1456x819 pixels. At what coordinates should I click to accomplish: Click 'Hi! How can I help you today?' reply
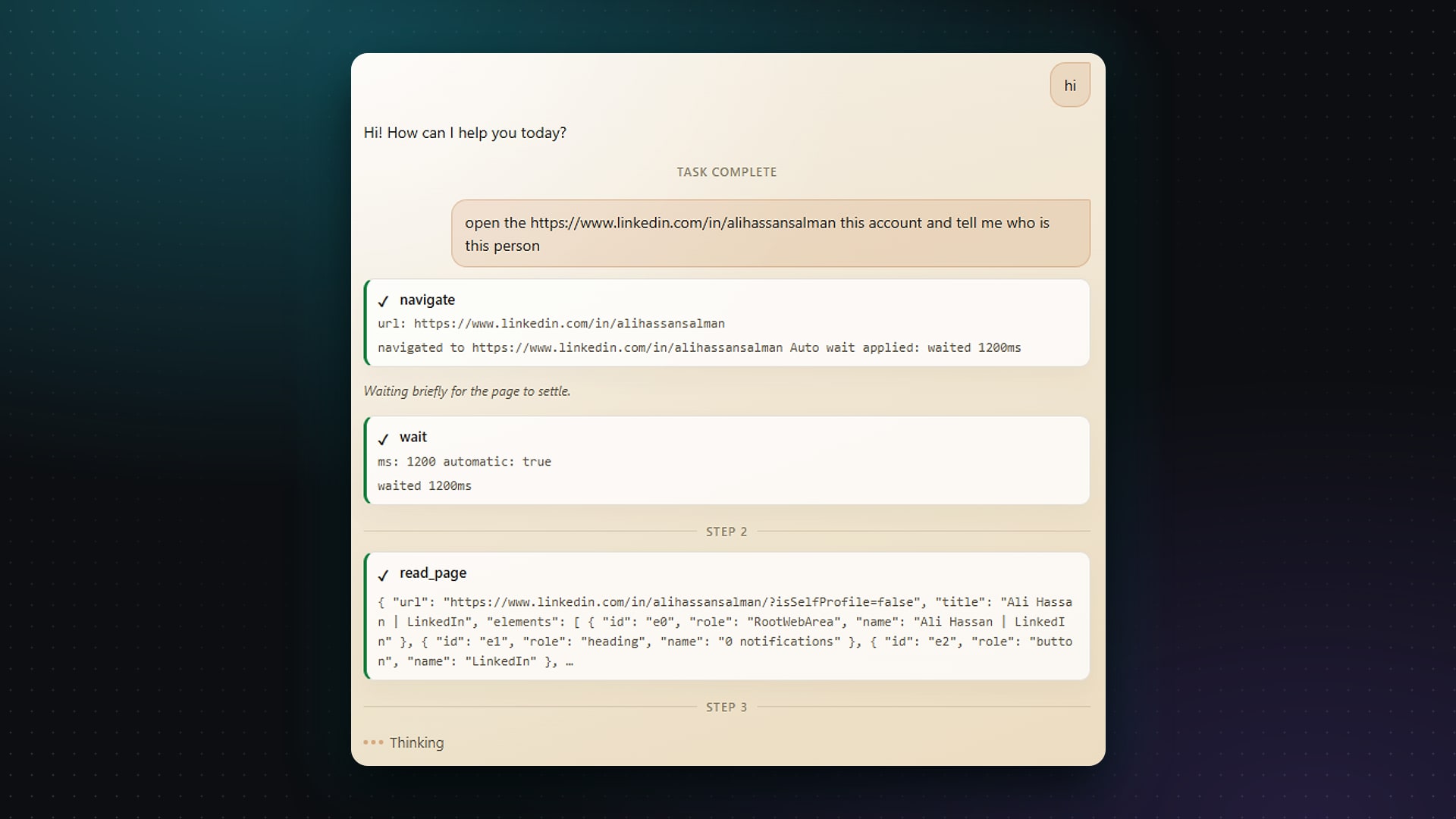465,133
